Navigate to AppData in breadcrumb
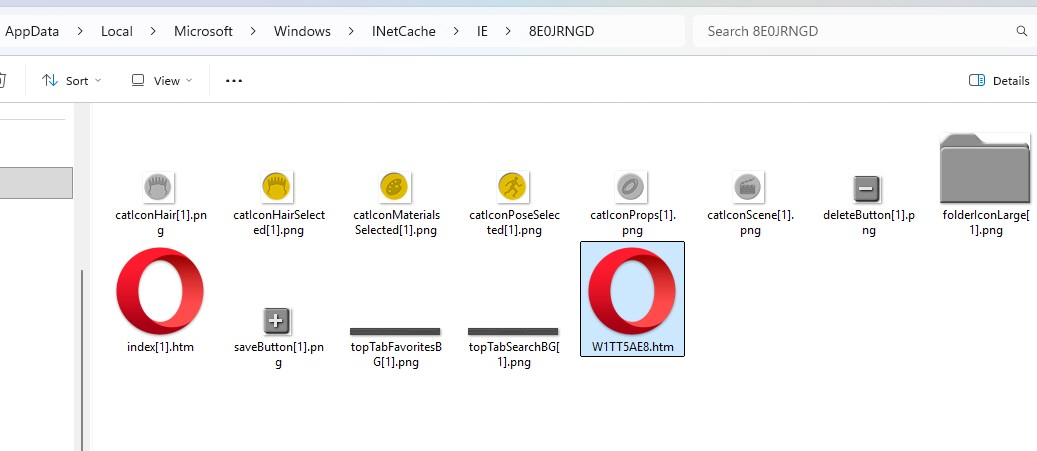 pos(32,31)
